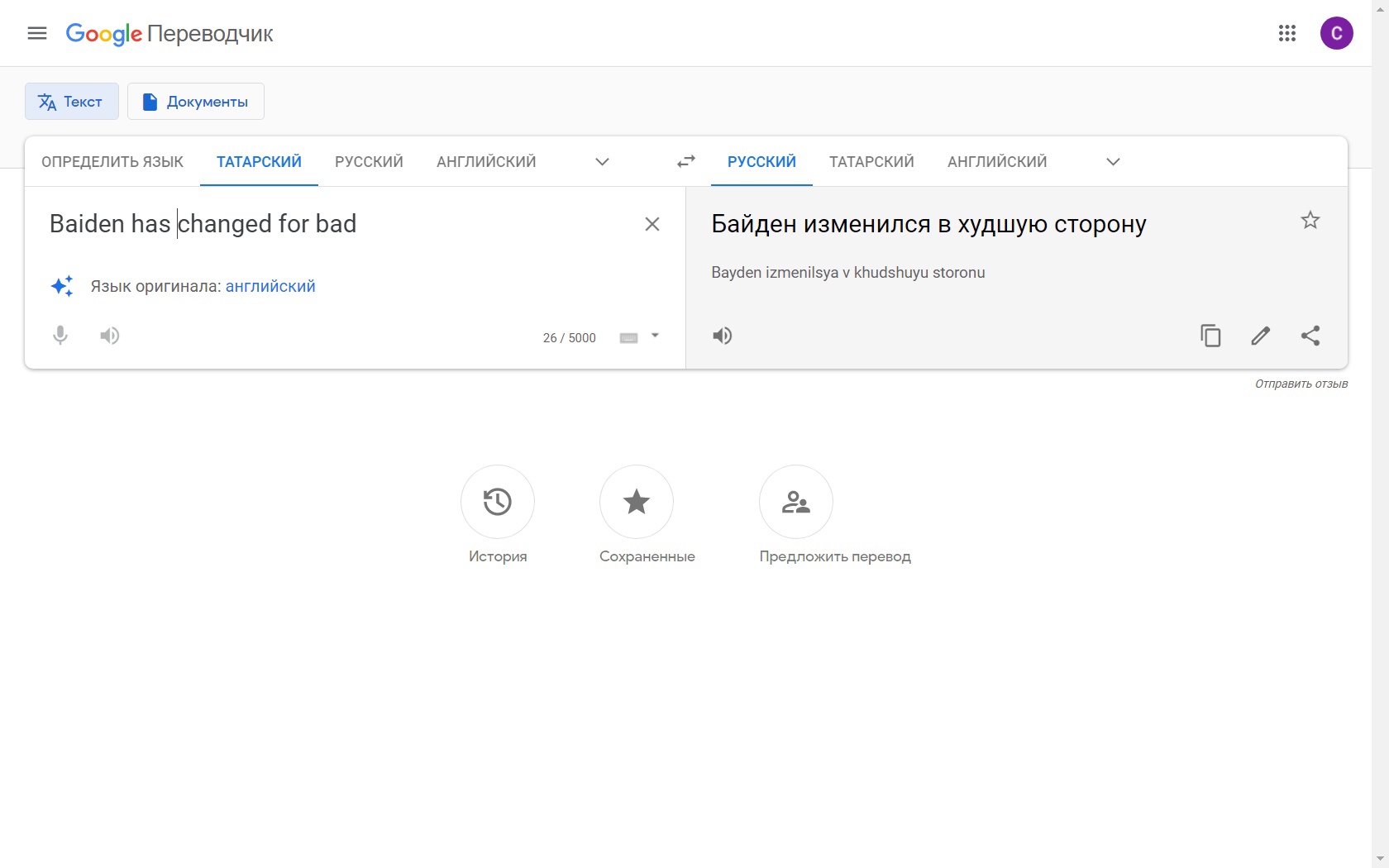Share the translation
Image resolution: width=1389 pixels, height=868 pixels.
1310,336
